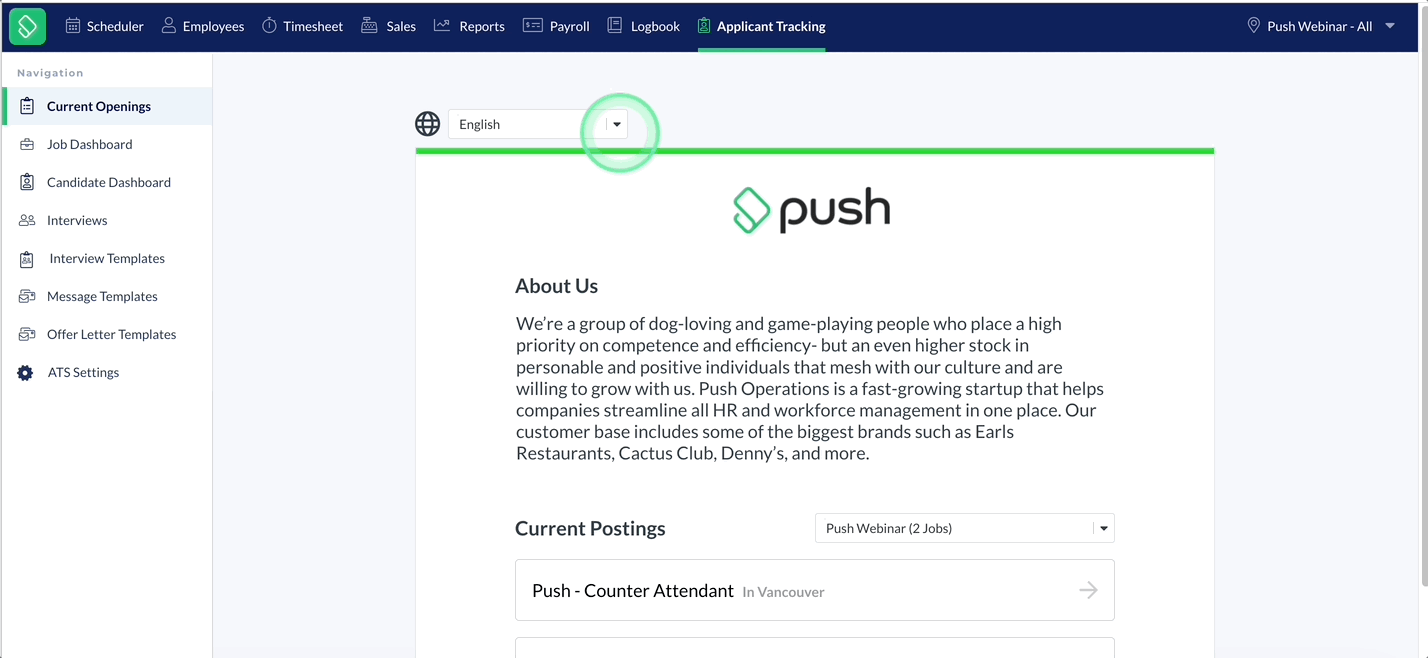The height and width of the screenshot is (658, 1428).
Task: Click the Interviews people icon
Action: pos(27,220)
